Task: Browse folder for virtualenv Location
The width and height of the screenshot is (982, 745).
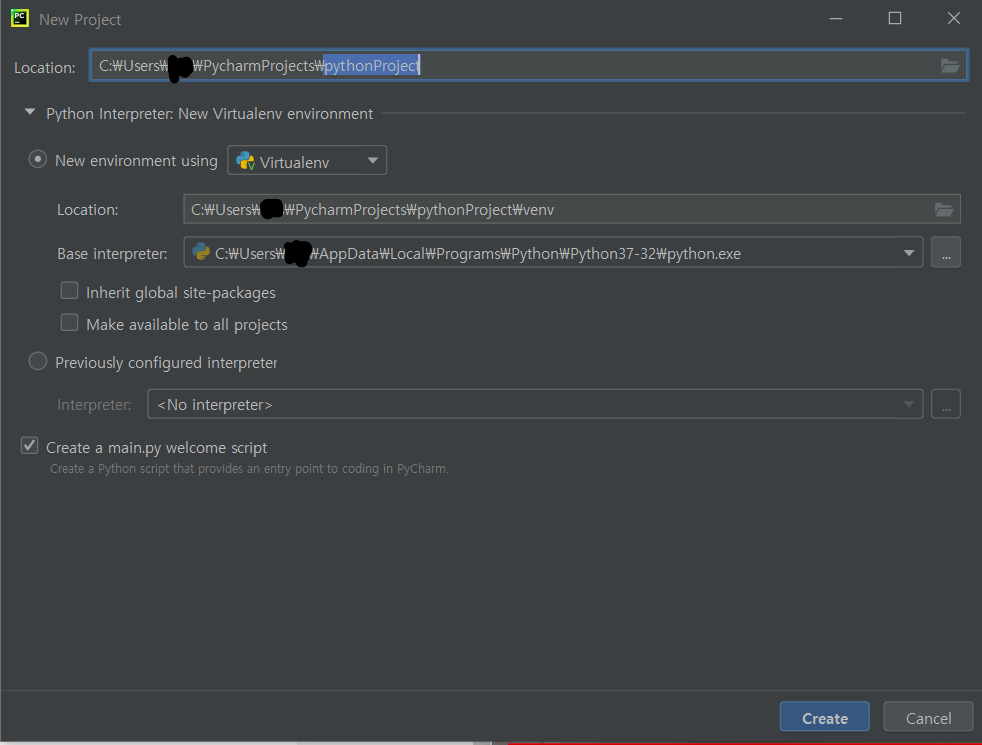Action: pyautogui.click(x=944, y=210)
